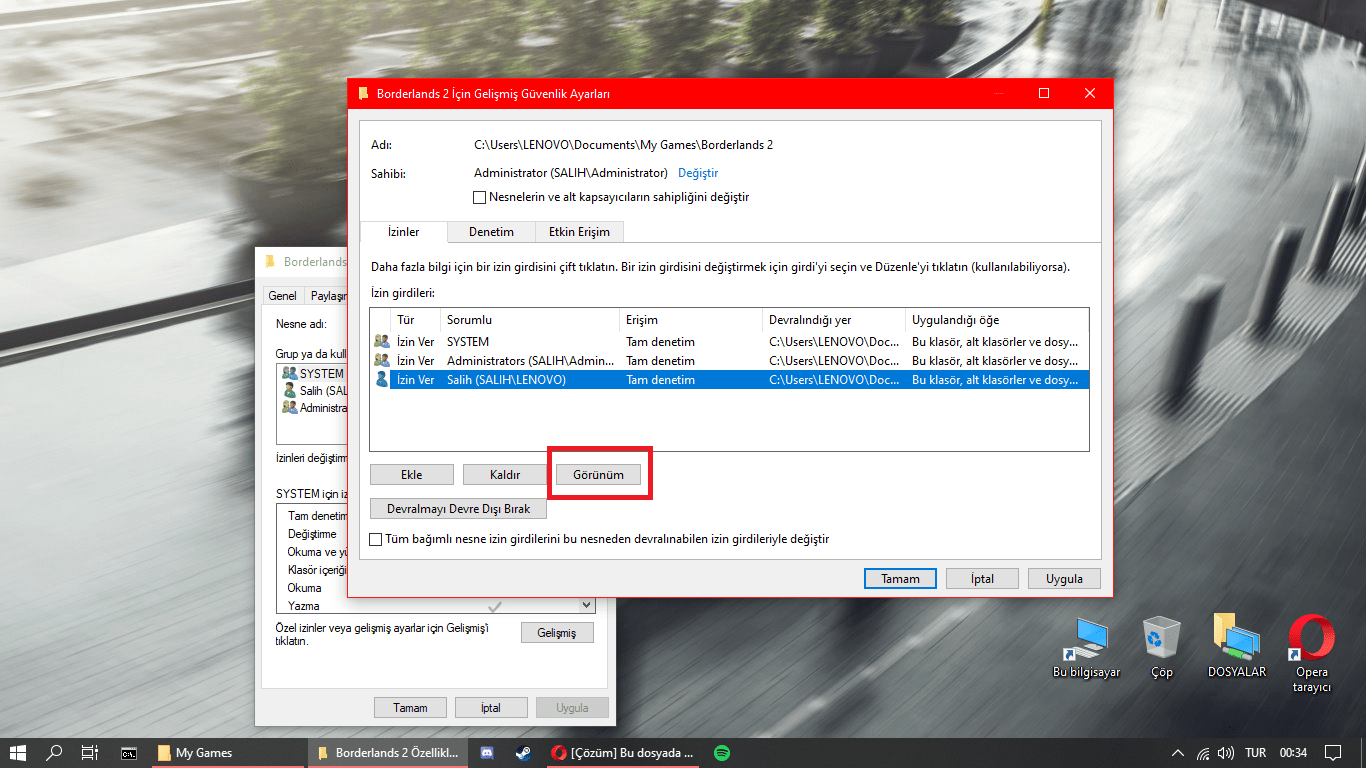
Task: Select the Administrators (SALIH\Admin...) permission entry
Action: [x=729, y=361]
